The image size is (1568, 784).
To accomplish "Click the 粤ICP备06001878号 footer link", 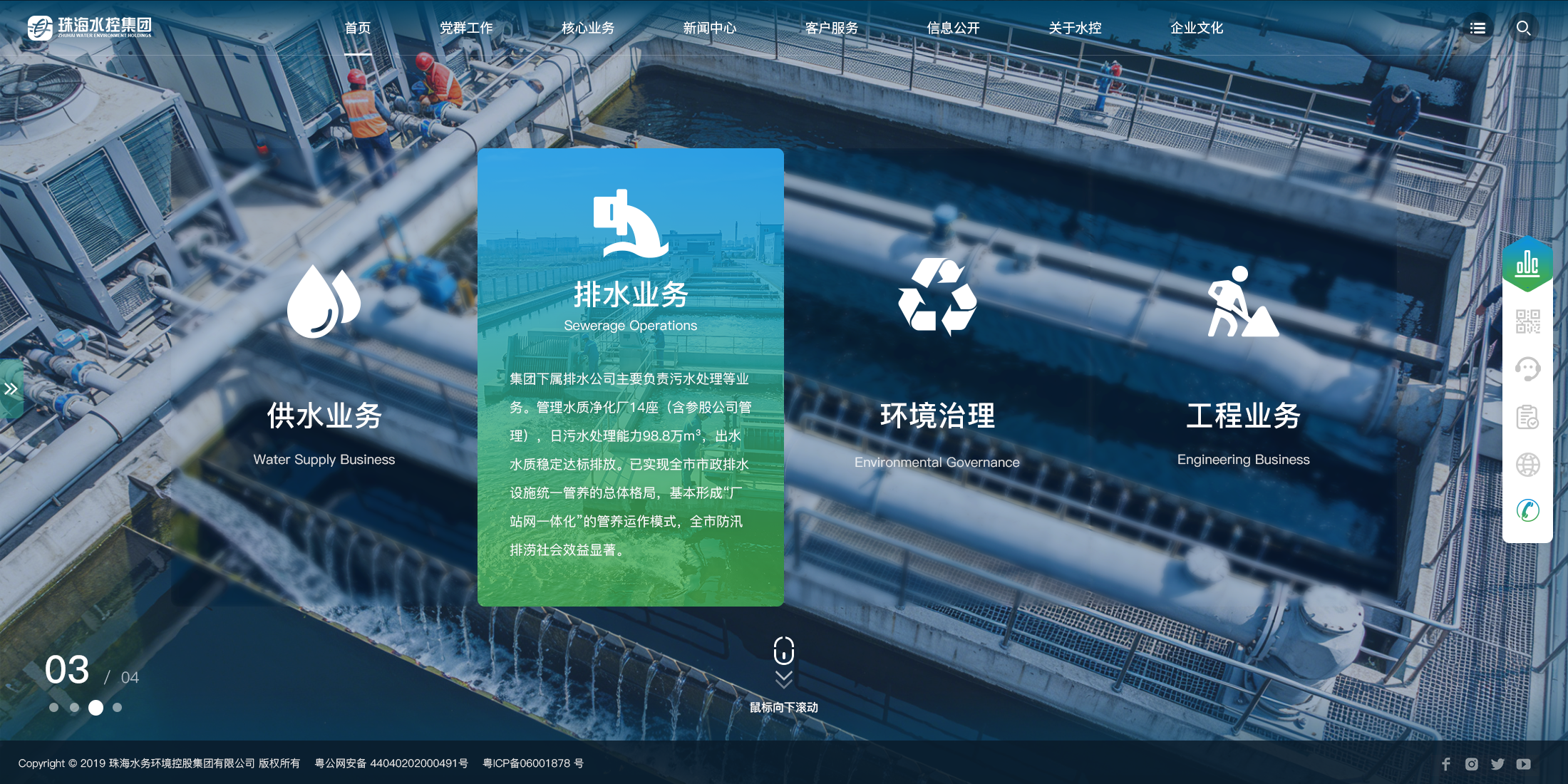I will 533,763.
